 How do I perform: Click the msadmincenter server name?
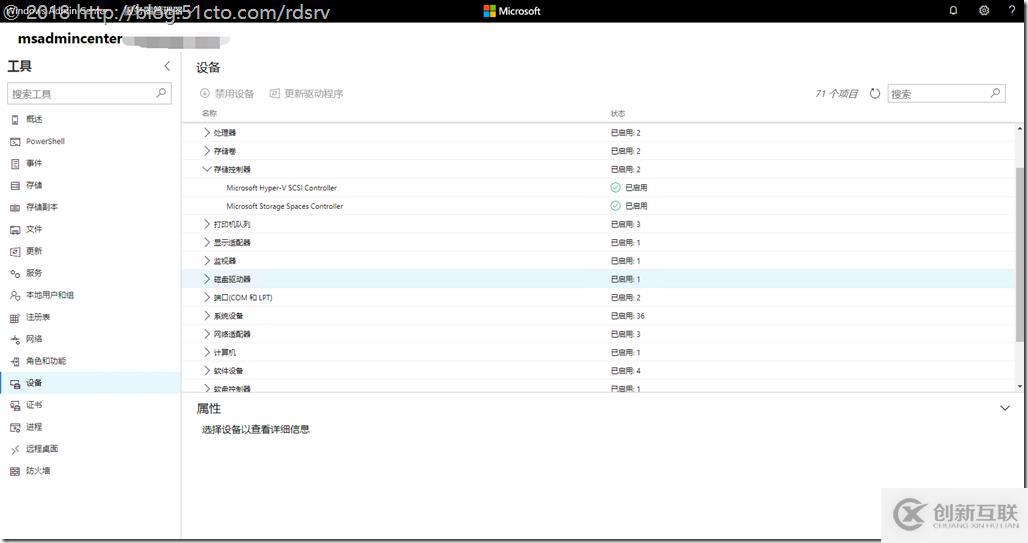click(x=69, y=39)
